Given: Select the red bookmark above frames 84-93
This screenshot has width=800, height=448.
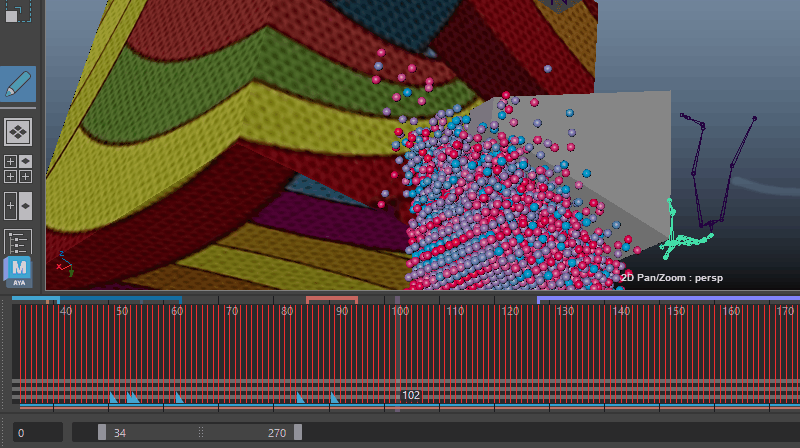Looking at the screenshot, I should pos(332,299).
